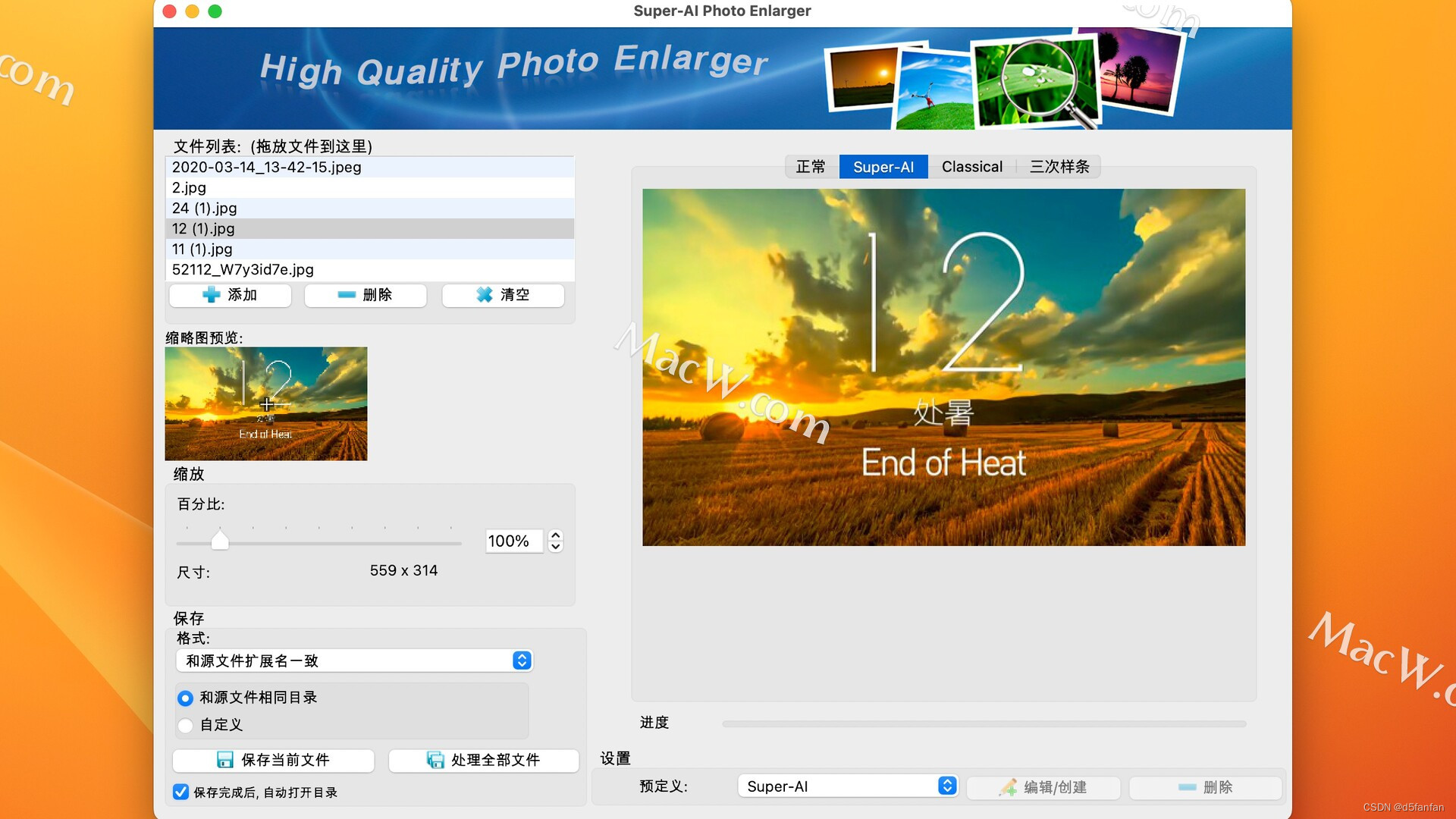Click the percentage stepper up arrow

coord(556,535)
